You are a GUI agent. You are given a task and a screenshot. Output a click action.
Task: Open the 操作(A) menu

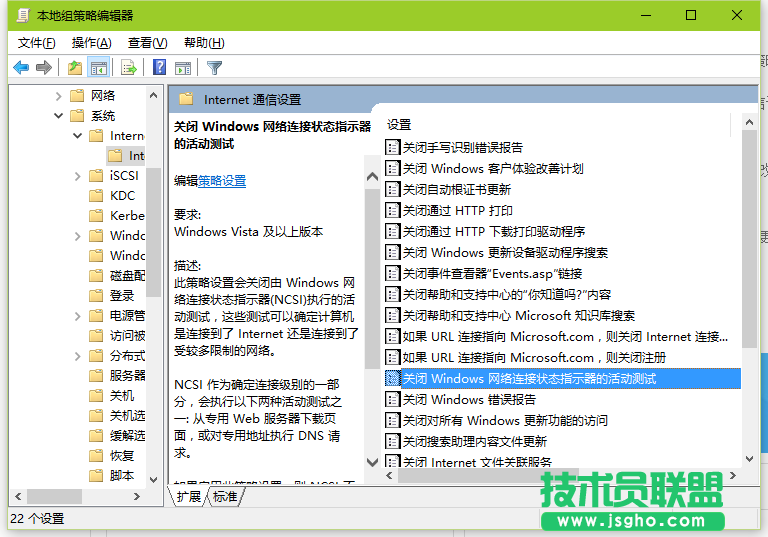click(x=92, y=43)
